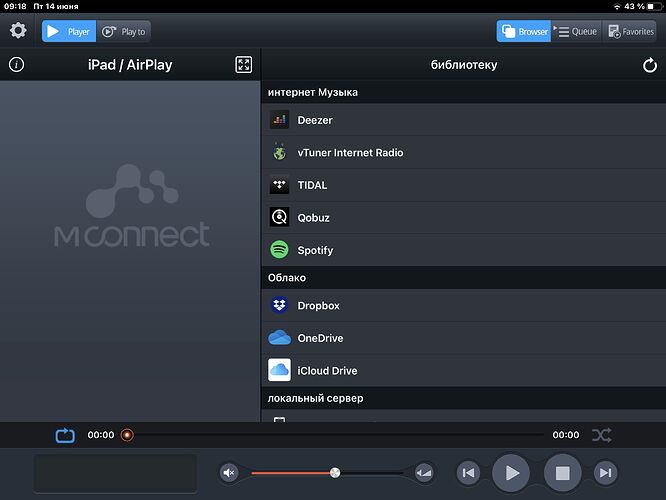Open the Browser tab
Screen dimensions: 666x500
click(x=524, y=31)
